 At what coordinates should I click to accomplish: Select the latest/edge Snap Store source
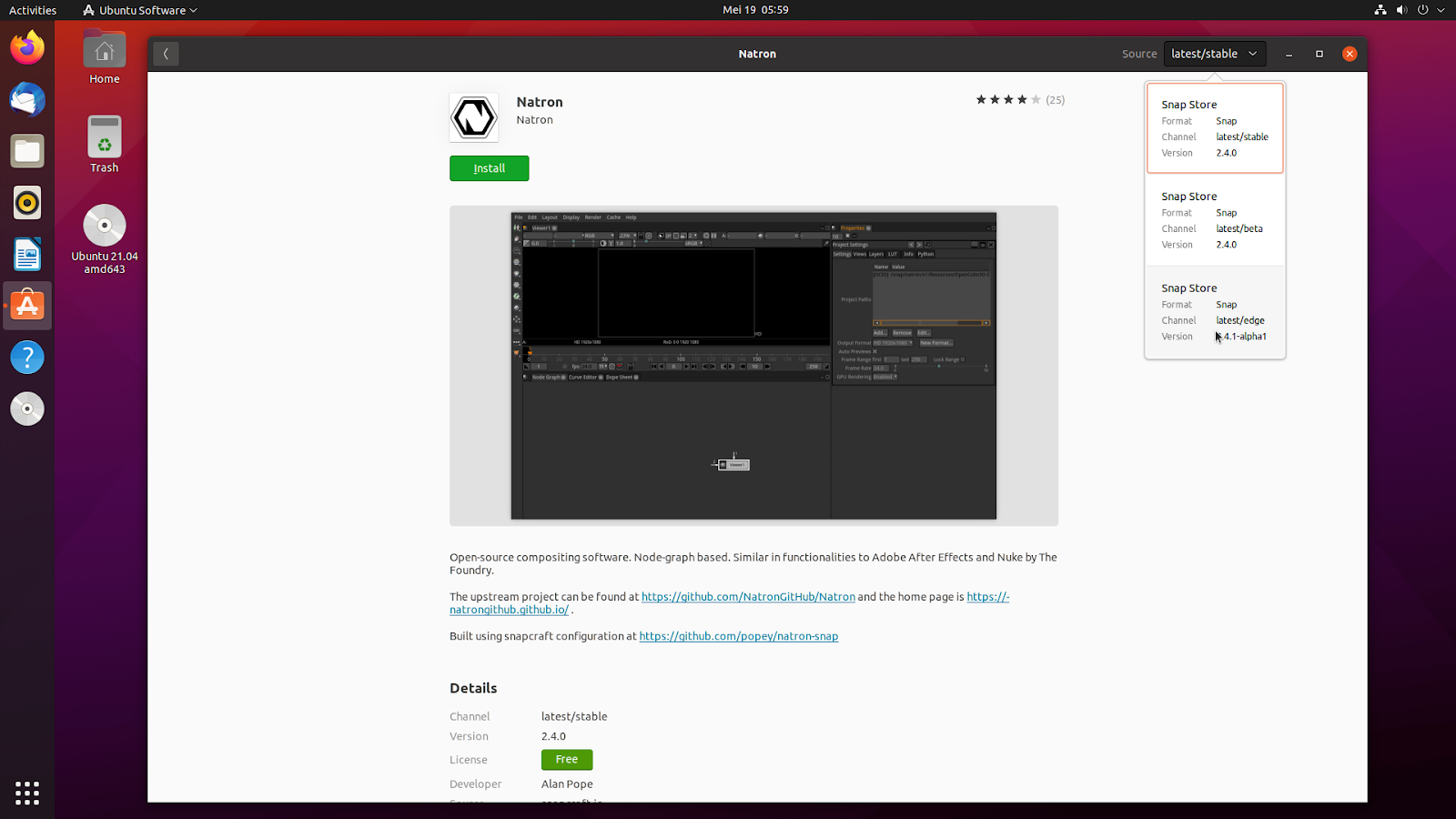1215,311
